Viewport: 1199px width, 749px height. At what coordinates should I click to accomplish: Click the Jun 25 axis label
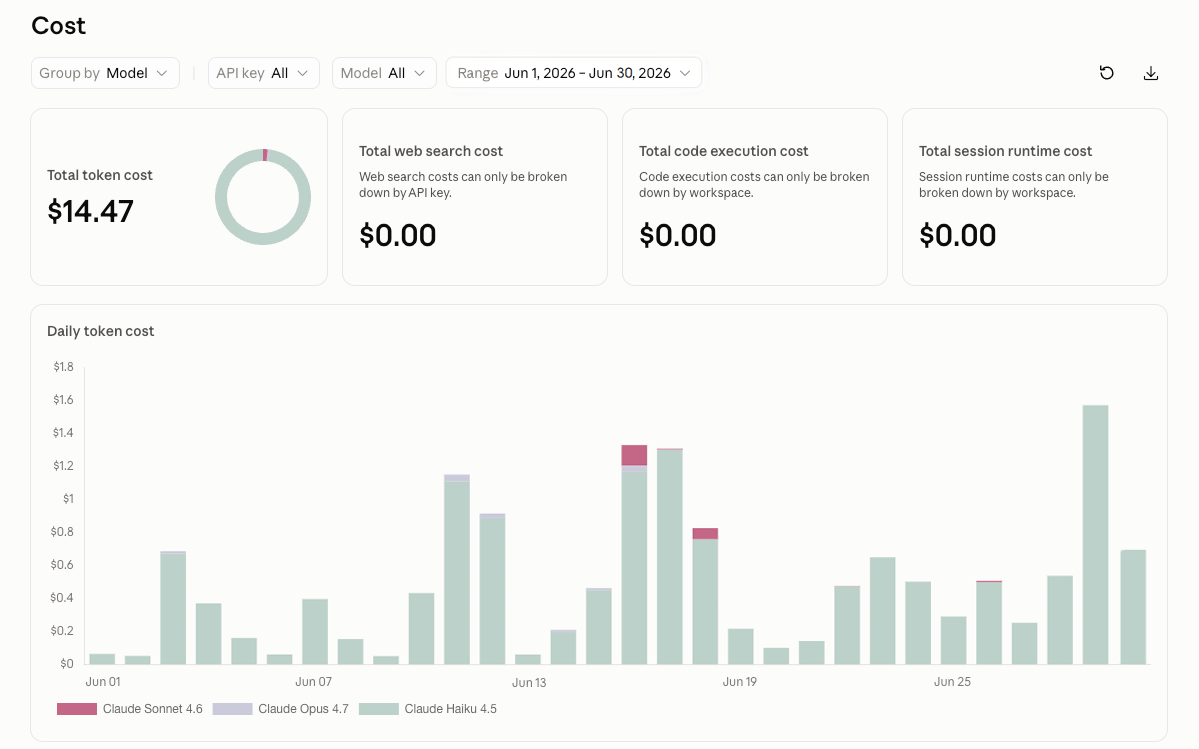point(952,682)
